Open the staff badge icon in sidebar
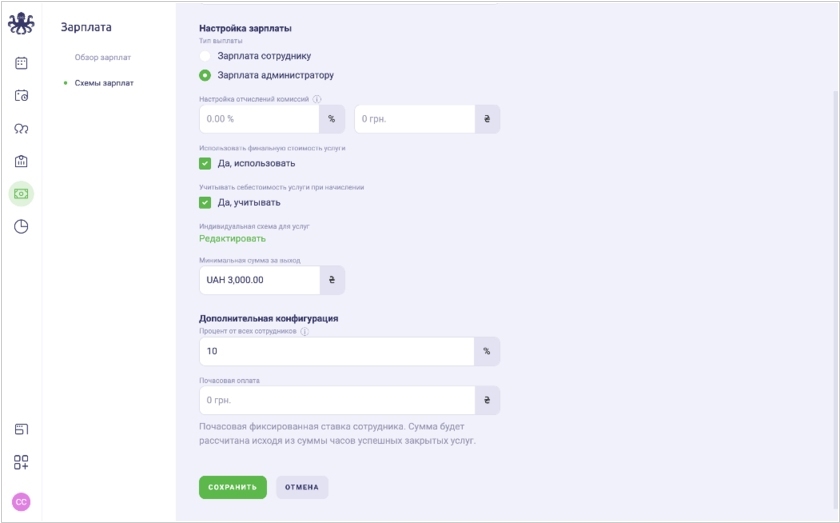The width and height of the screenshot is (840, 523). (21, 161)
